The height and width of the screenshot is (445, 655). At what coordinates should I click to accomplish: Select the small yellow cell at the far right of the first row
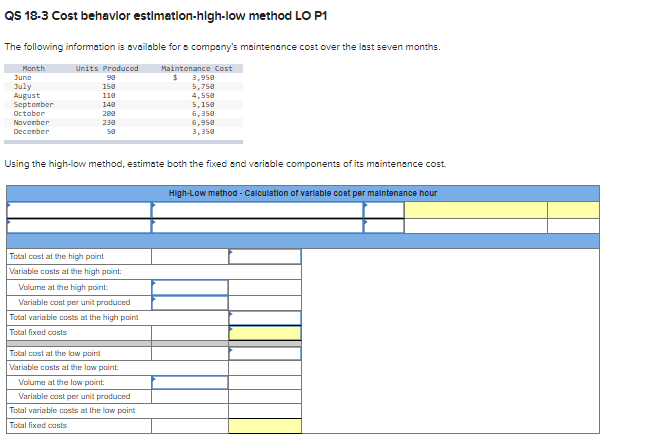coord(574,210)
